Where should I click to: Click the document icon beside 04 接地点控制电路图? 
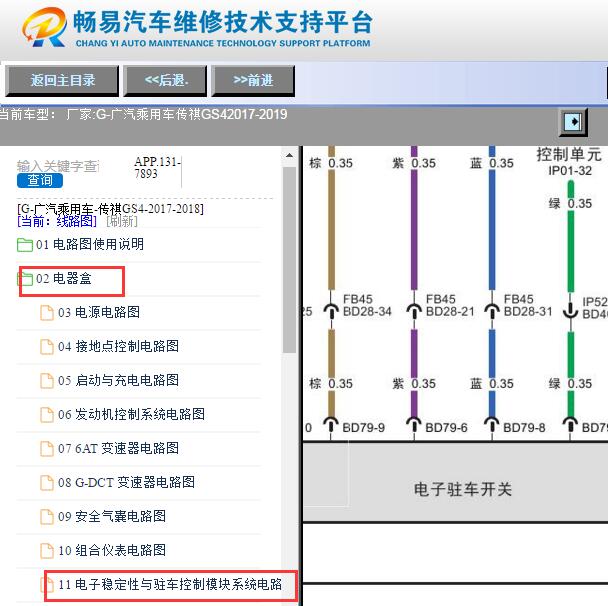pyautogui.click(x=47, y=347)
